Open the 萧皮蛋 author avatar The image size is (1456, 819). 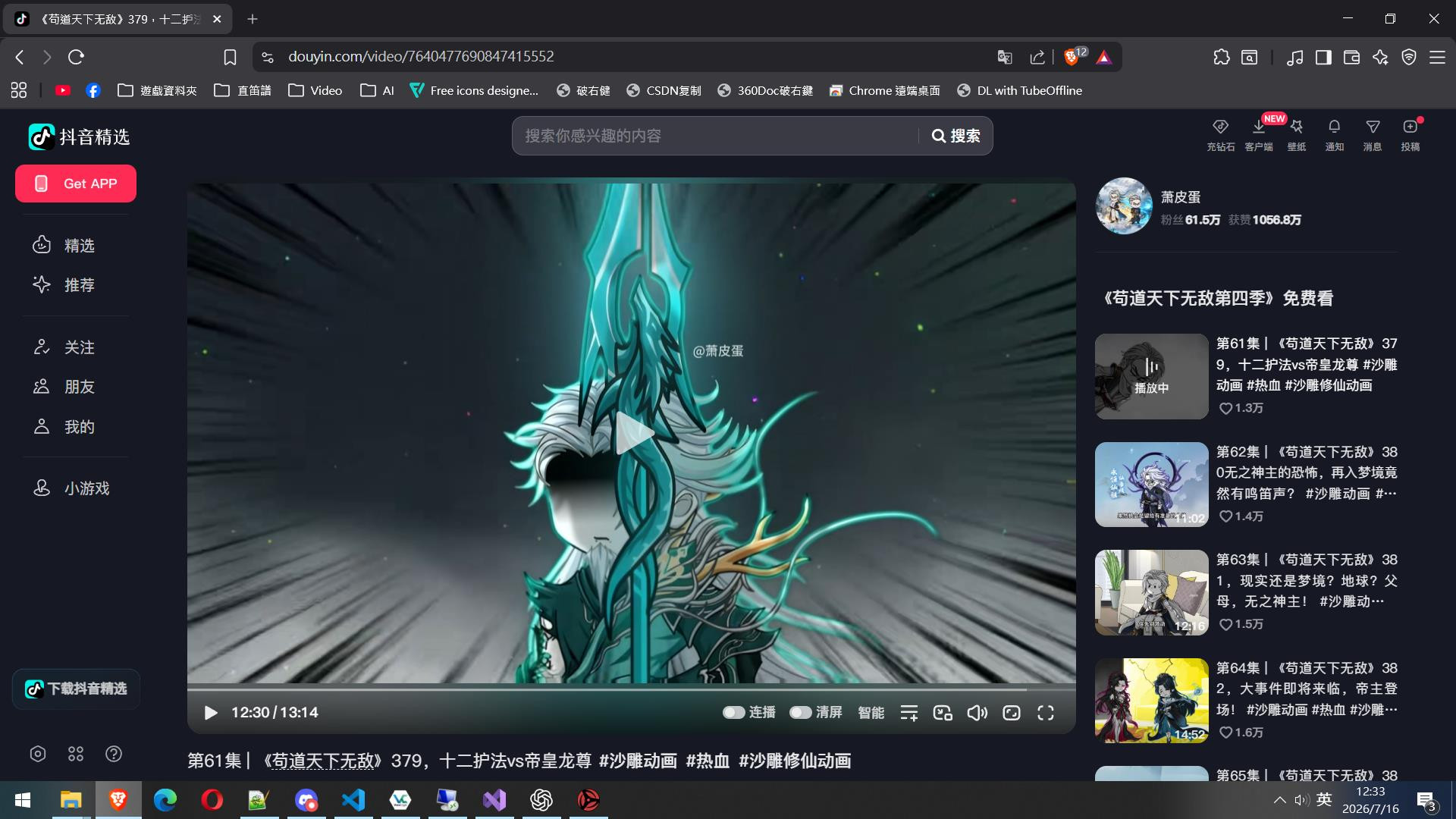point(1124,206)
